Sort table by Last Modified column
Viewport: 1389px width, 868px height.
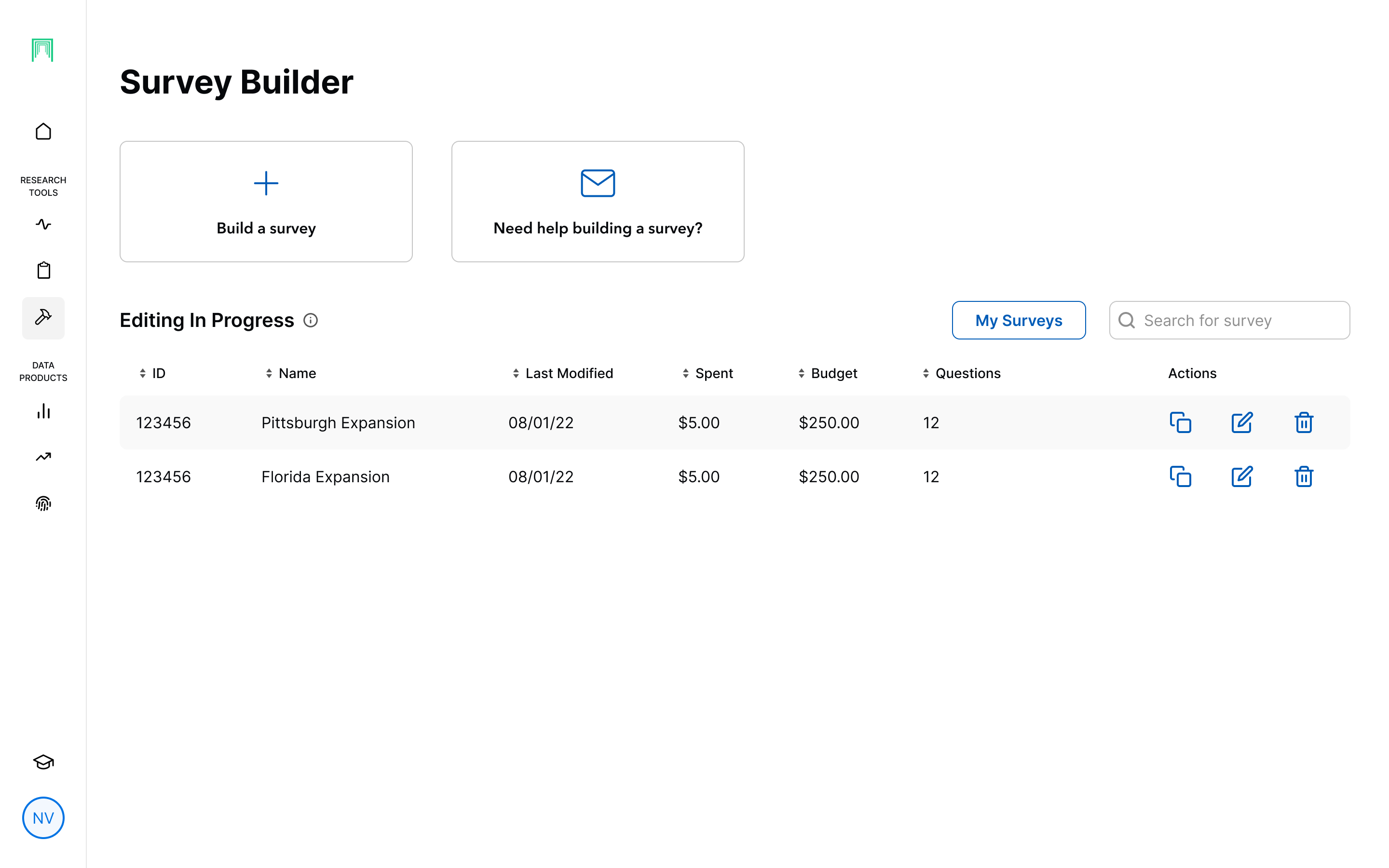pyautogui.click(x=562, y=373)
